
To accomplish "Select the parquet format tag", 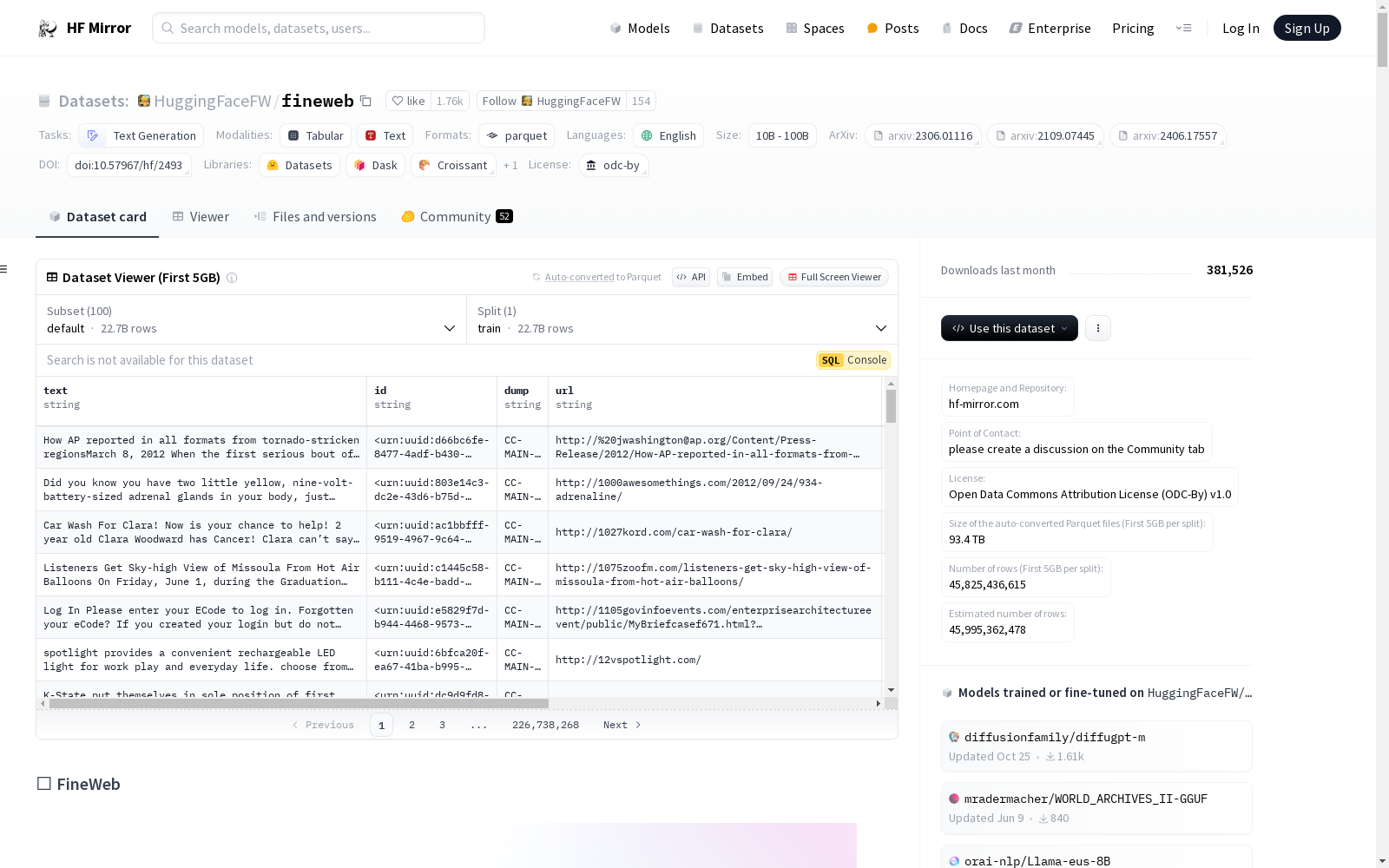I will tap(517, 136).
